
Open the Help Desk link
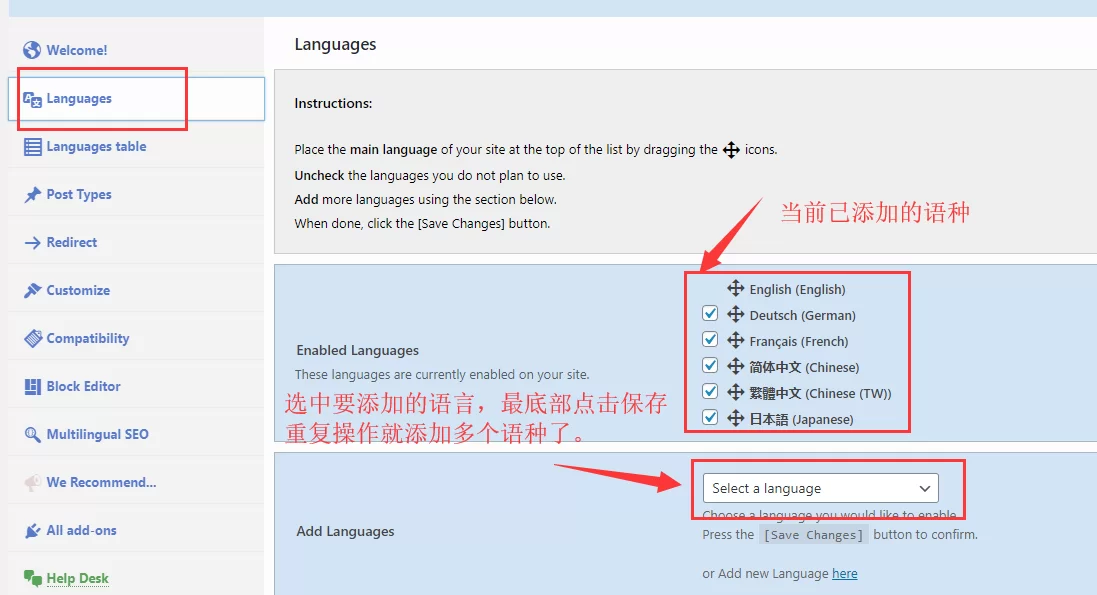(78, 578)
